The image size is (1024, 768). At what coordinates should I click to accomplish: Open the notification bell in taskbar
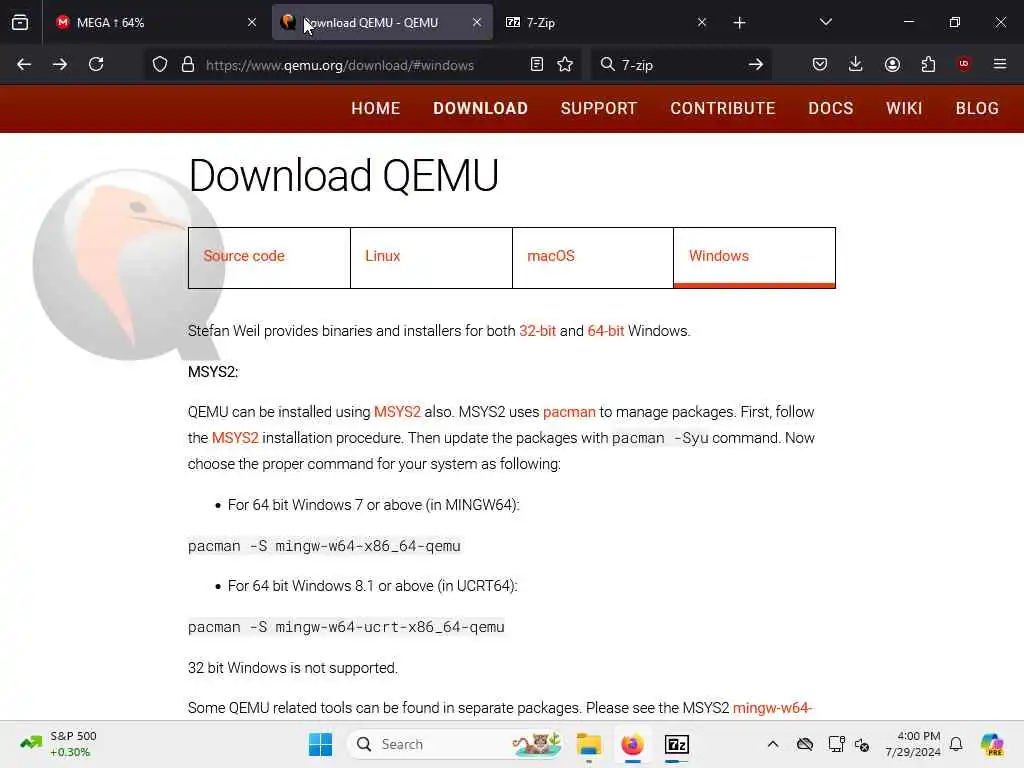tap(956, 744)
